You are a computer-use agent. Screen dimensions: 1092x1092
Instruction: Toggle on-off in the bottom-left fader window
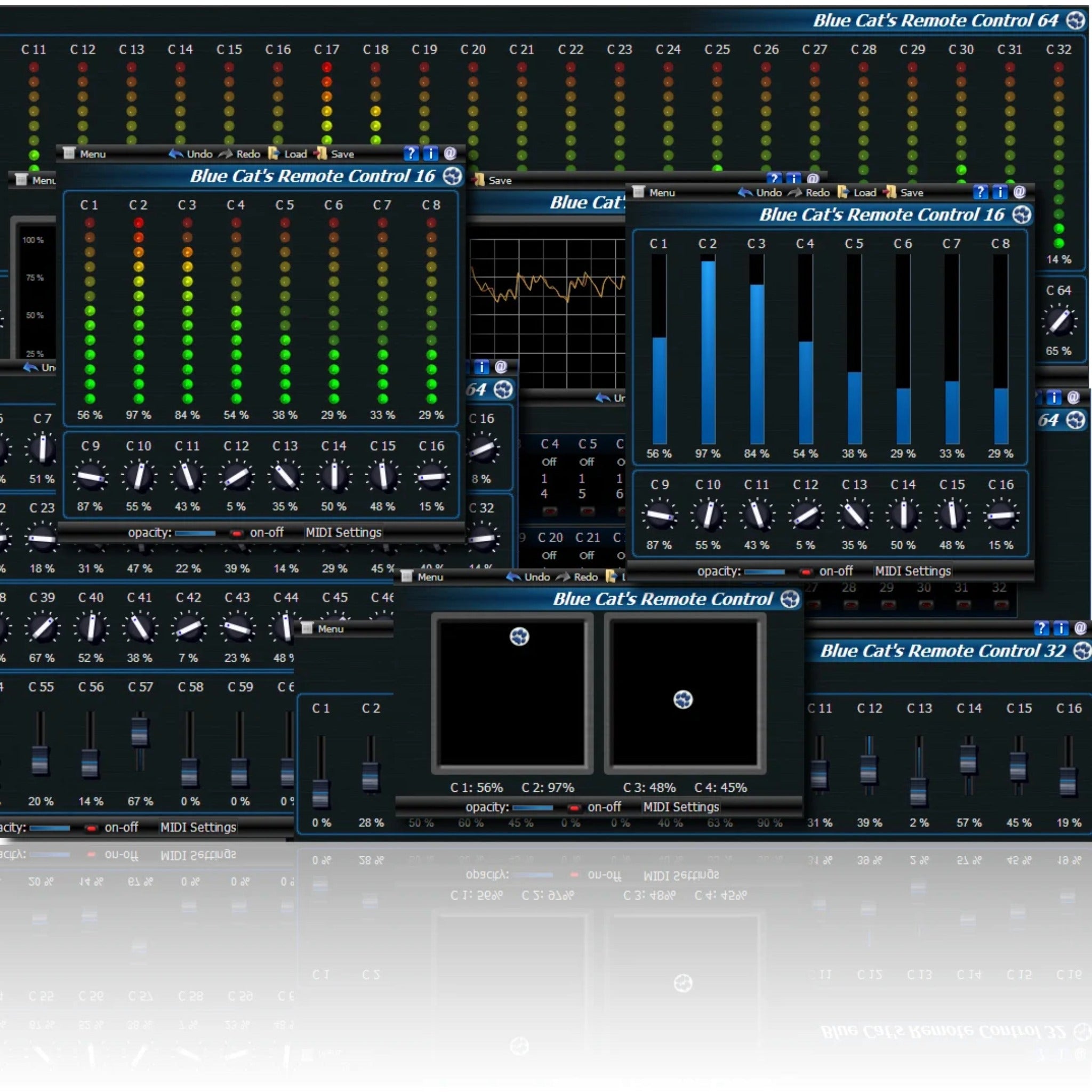[x=92, y=828]
